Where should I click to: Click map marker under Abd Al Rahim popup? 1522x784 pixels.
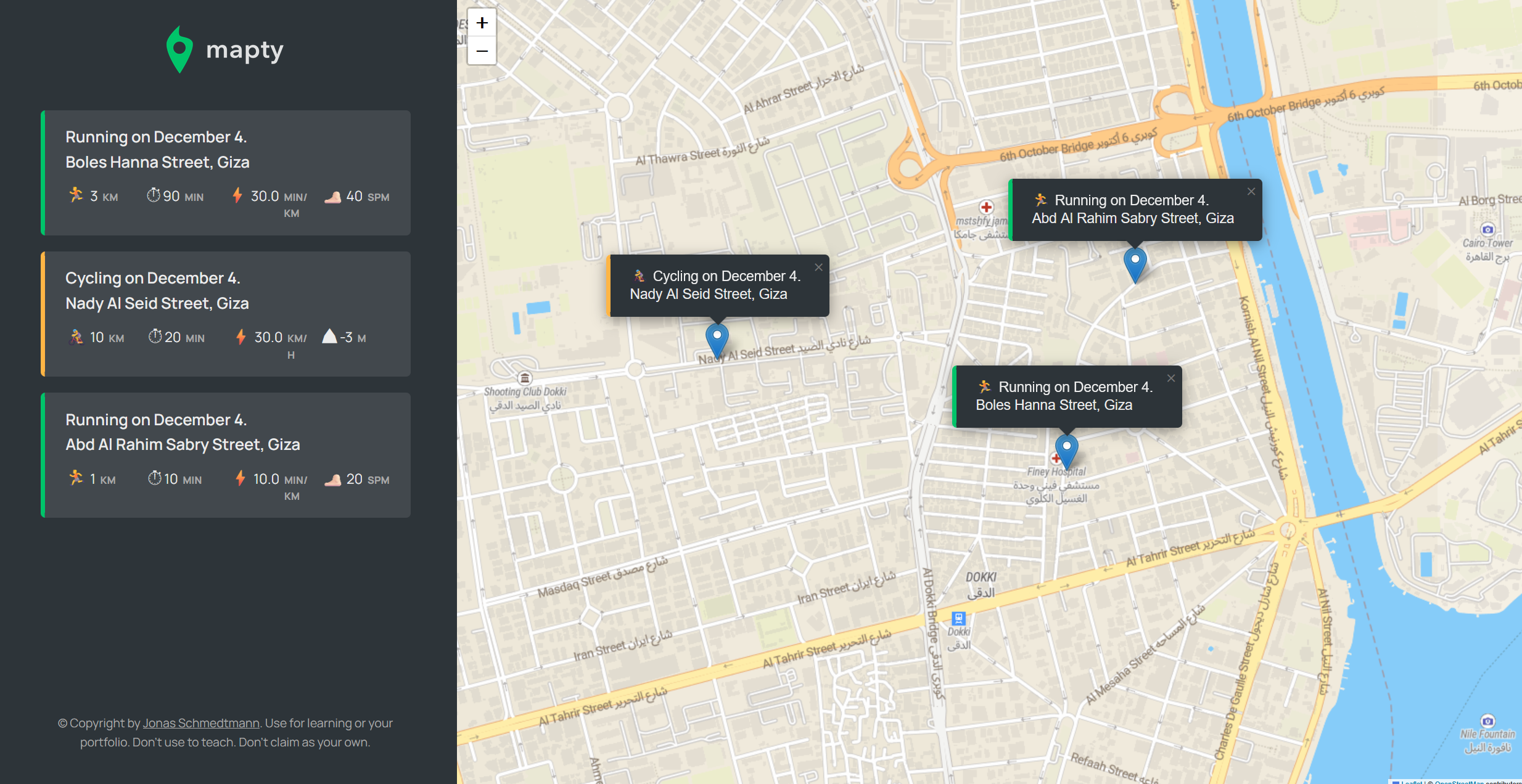tap(1135, 264)
